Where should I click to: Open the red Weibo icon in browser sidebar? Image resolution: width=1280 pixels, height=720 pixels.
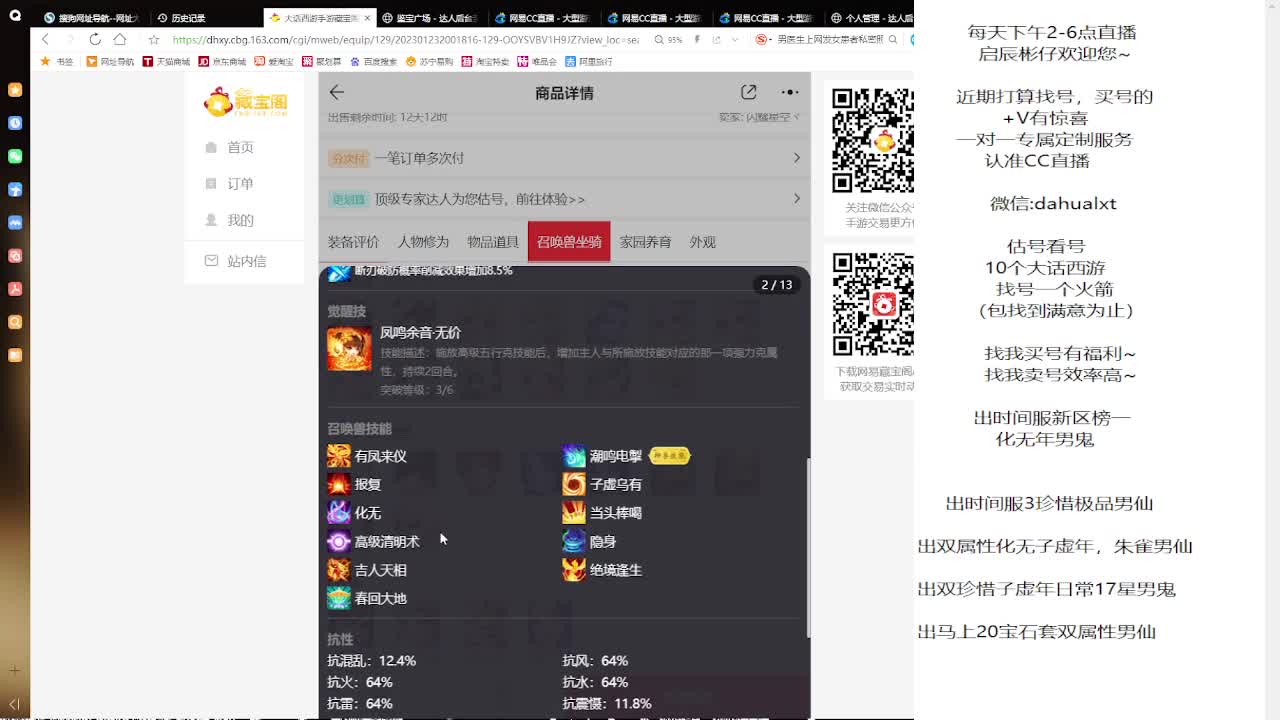pyautogui.click(x=15, y=256)
